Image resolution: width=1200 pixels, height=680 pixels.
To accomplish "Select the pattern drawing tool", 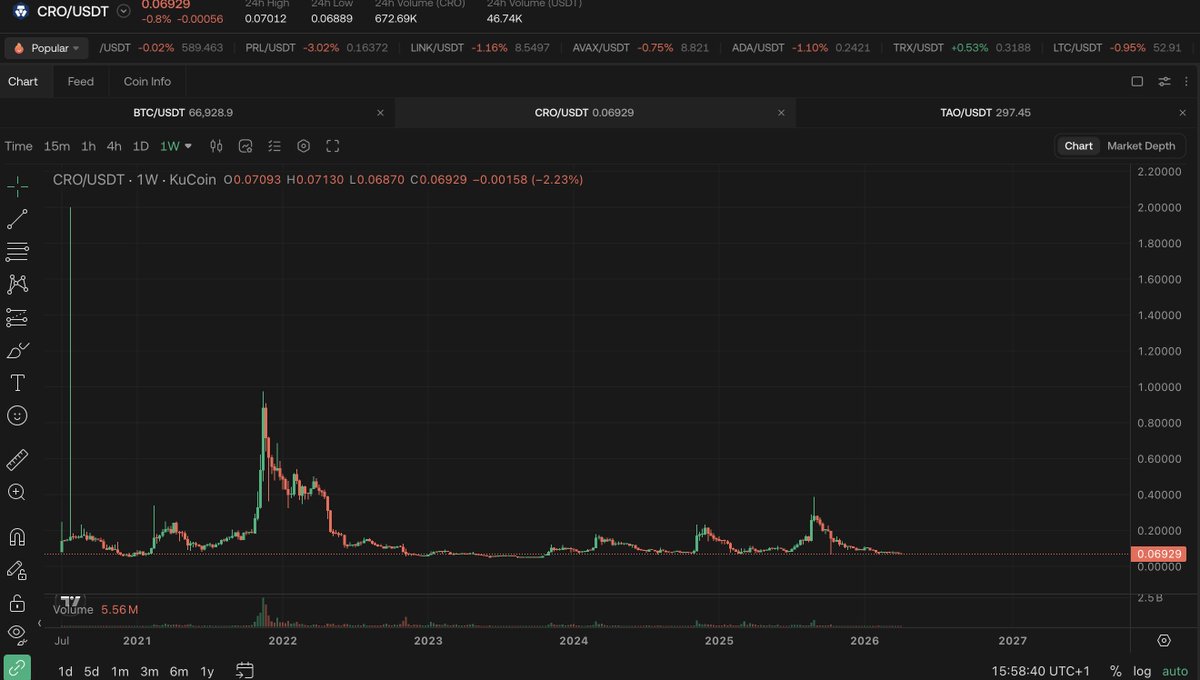I will click(17, 285).
